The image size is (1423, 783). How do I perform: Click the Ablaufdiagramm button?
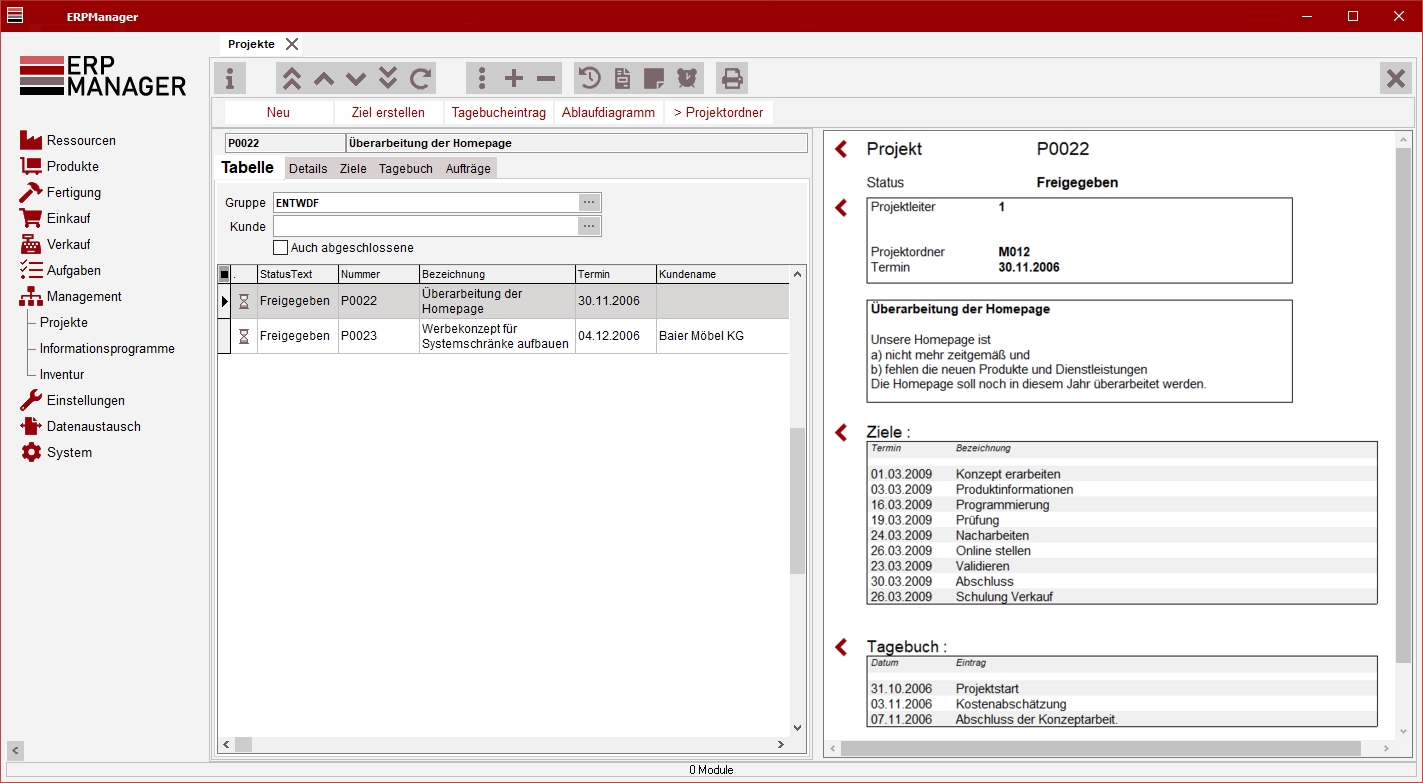coord(608,113)
